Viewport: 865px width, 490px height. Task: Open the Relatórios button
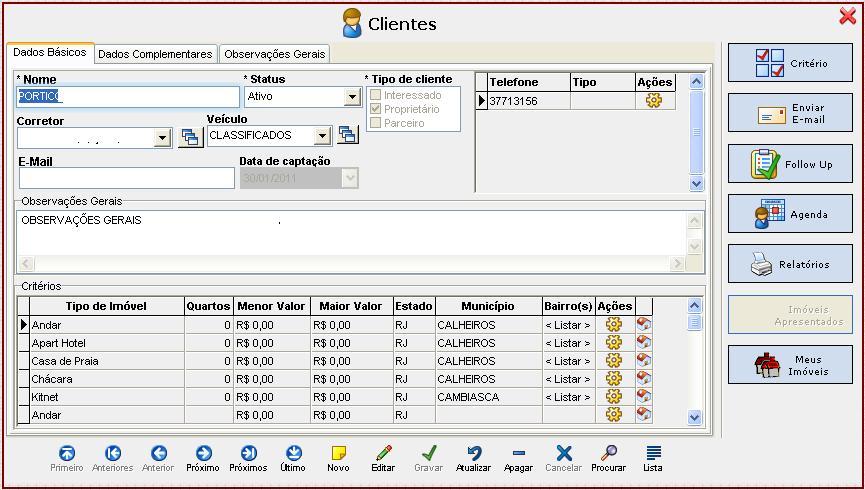(x=790, y=264)
